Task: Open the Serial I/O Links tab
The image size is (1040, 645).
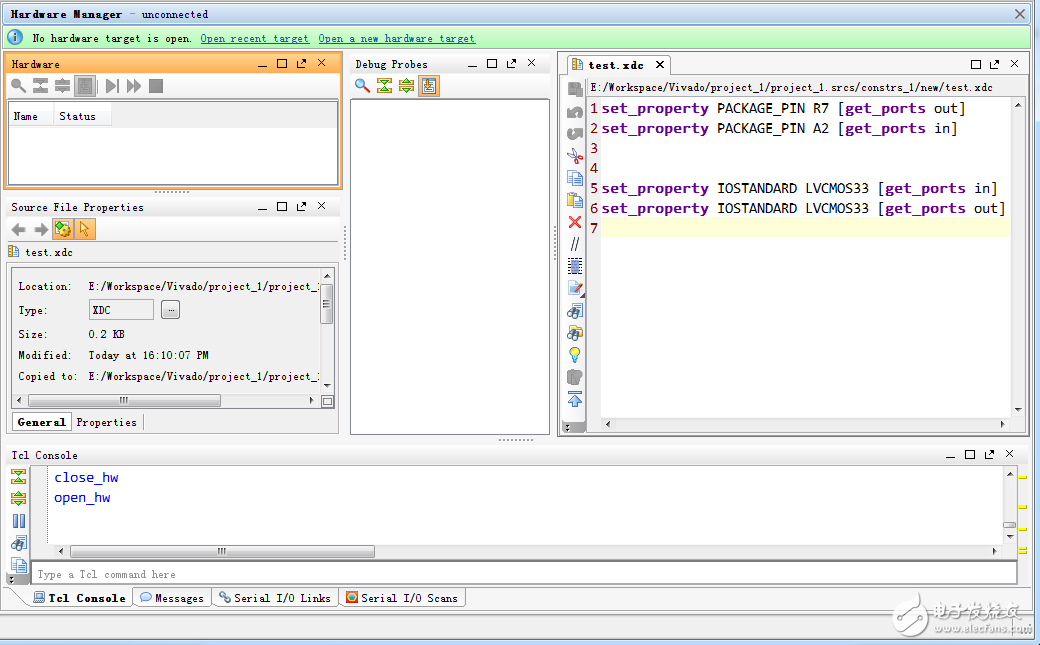Action: coord(275,598)
